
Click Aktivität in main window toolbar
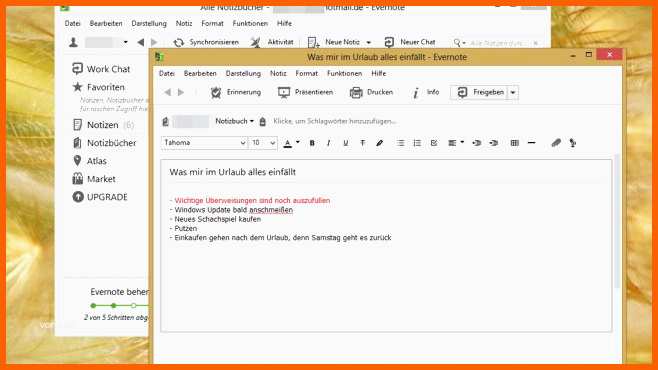click(x=272, y=42)
